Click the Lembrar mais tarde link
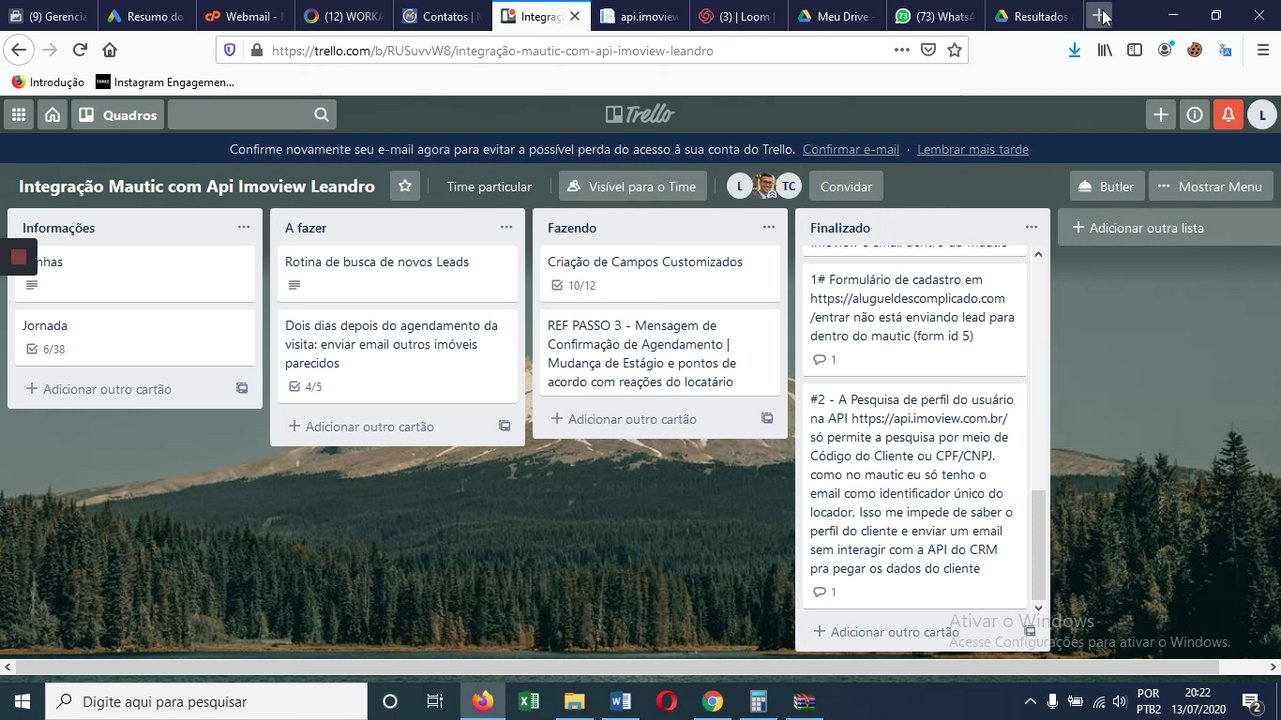The width and height of the screenshot is (1281, 720). point(972,149)
